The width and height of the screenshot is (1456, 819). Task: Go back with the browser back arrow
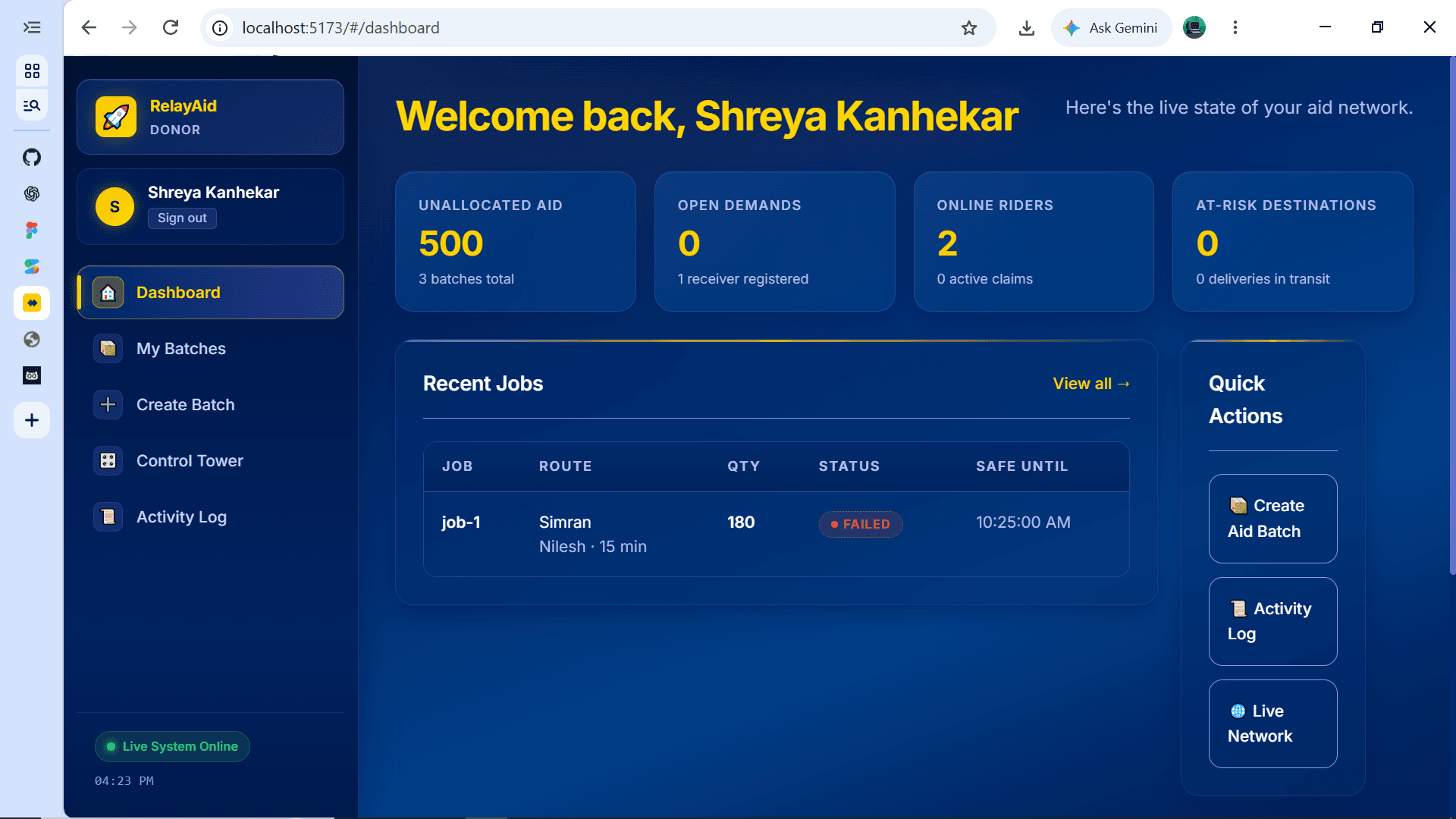pos(89,27)
